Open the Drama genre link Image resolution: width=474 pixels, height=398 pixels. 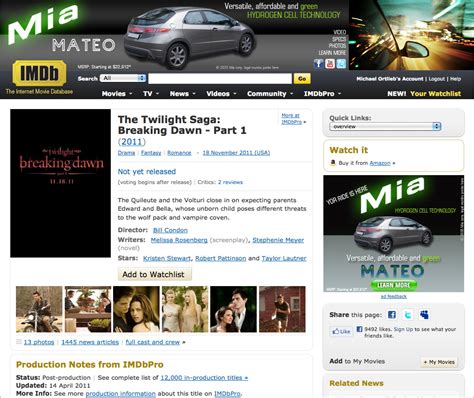(x=126, y=153)
